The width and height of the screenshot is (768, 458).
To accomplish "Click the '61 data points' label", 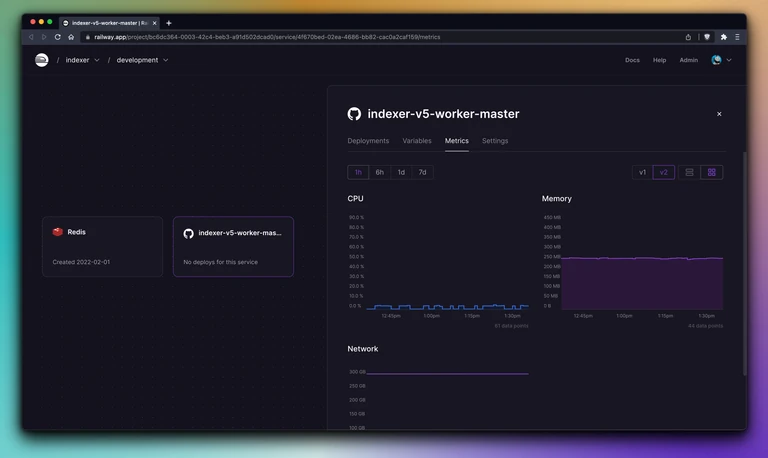I will point(511,326).
